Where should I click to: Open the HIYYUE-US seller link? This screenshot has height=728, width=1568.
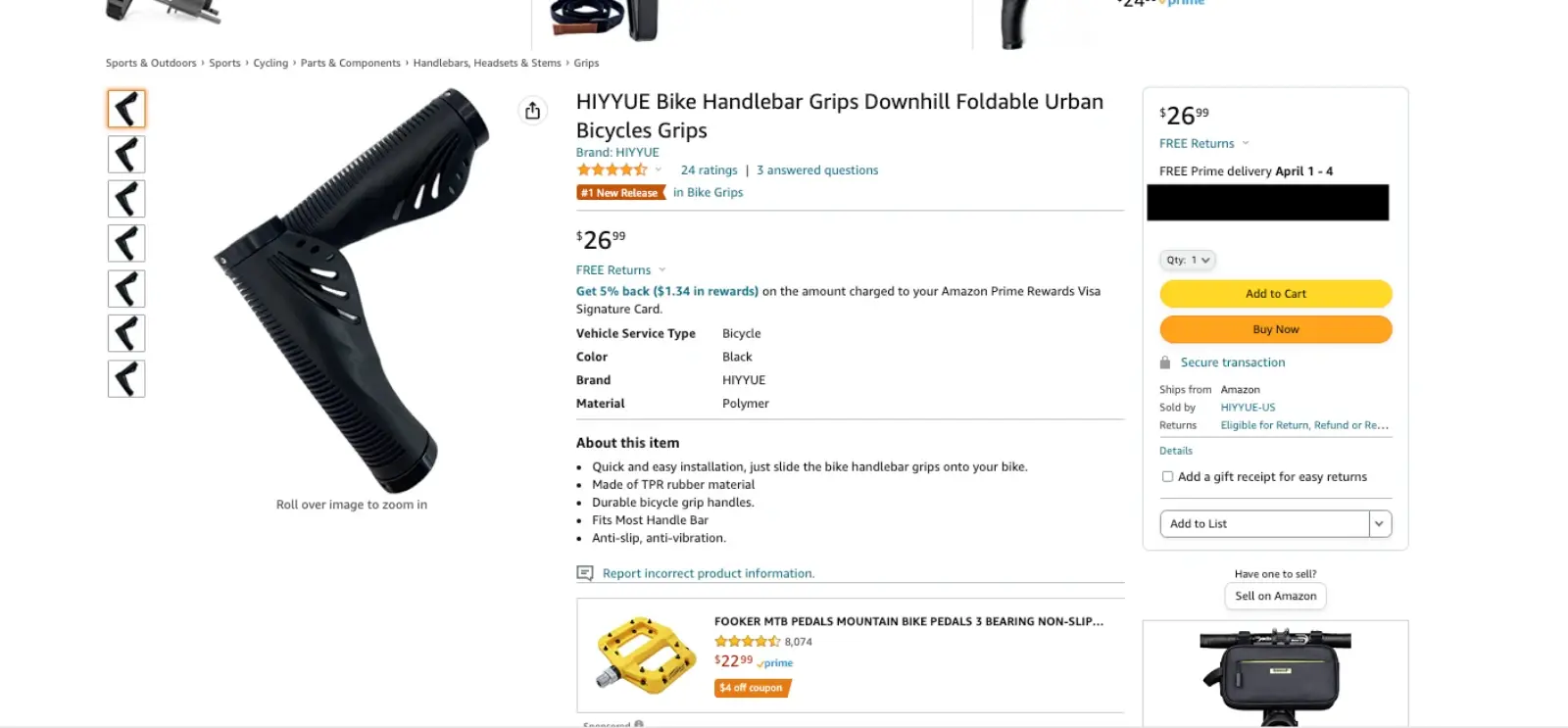(1247, 407)
